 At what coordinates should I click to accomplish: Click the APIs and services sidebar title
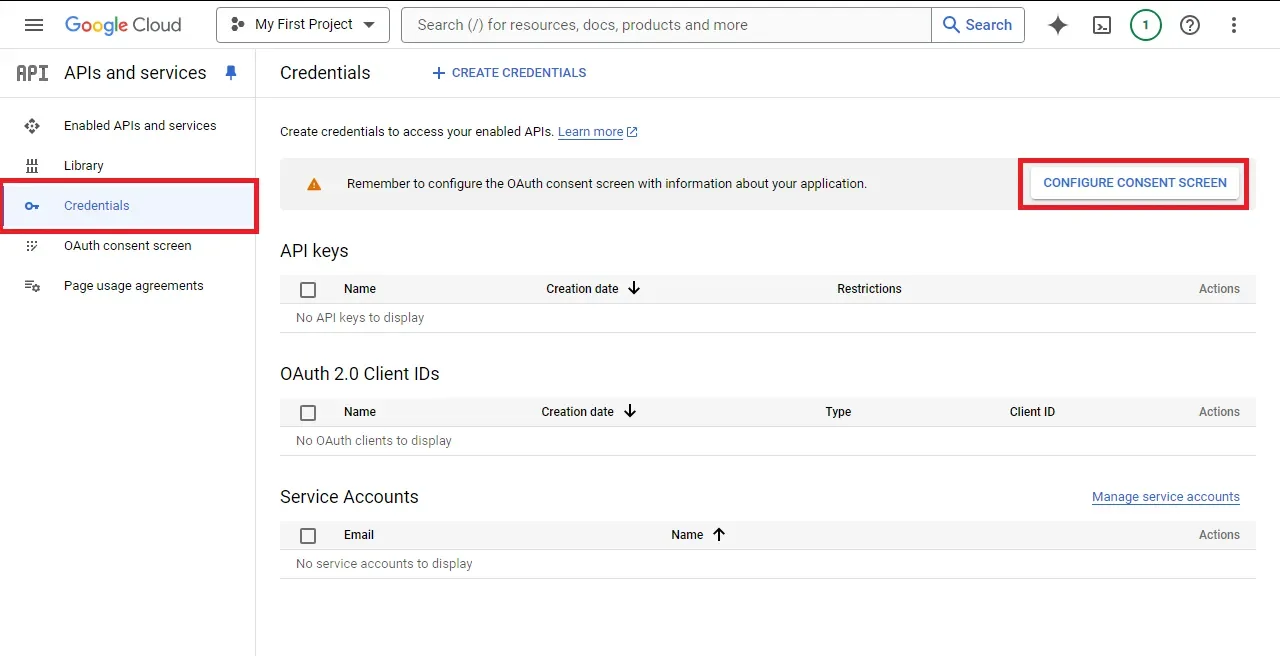[135, 73]
